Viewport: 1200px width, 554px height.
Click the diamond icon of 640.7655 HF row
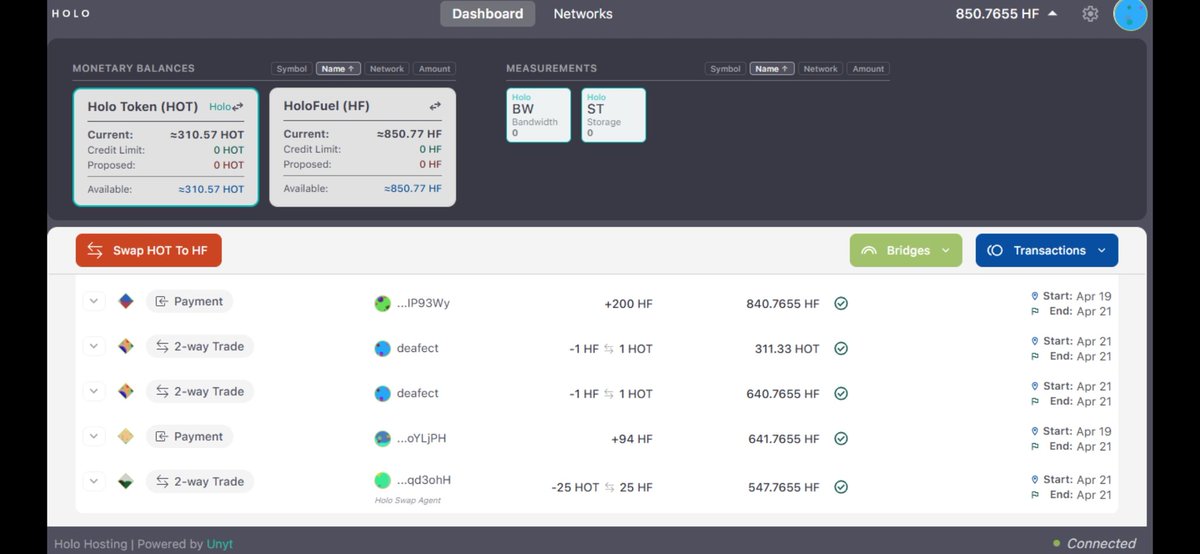click(x=126, y=391)
